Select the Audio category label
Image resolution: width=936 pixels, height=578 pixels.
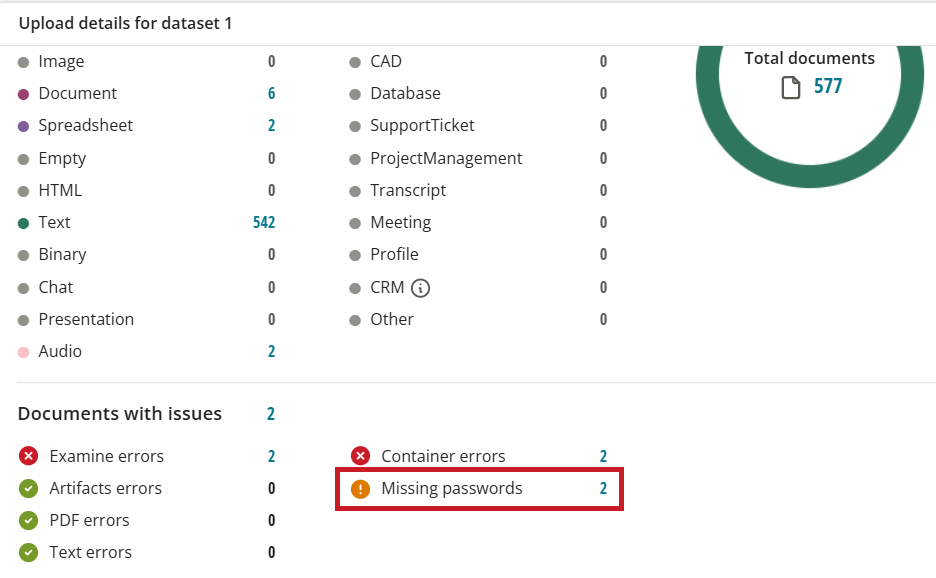[60, 351]
